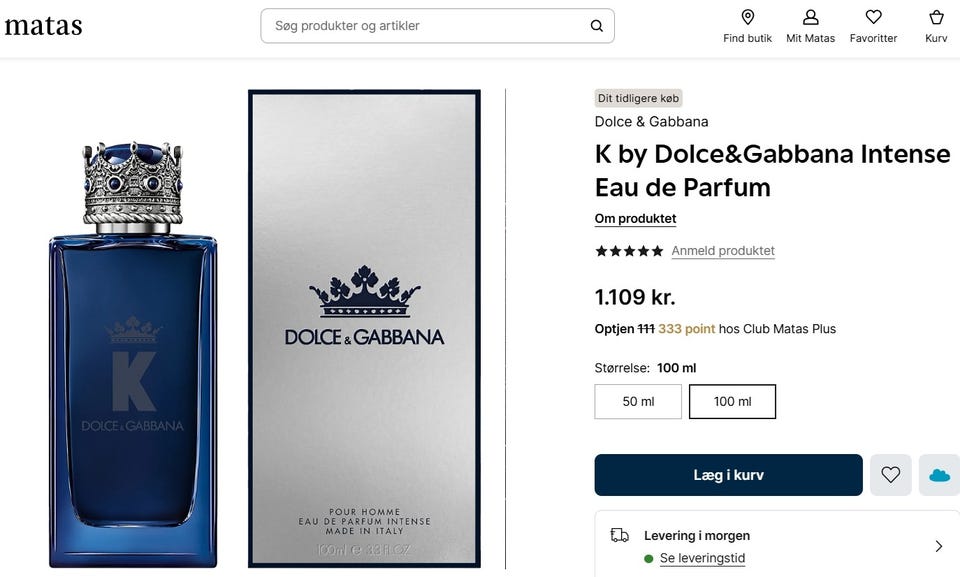Expand delivery details chevron arrow
This screenshot has height=577, width=960.
(938, 546)
